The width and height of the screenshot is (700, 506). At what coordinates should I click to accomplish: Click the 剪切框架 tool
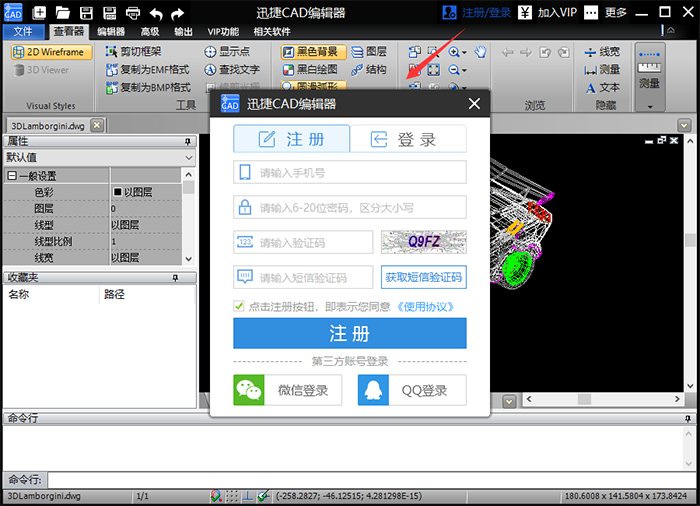pos(133,51)
